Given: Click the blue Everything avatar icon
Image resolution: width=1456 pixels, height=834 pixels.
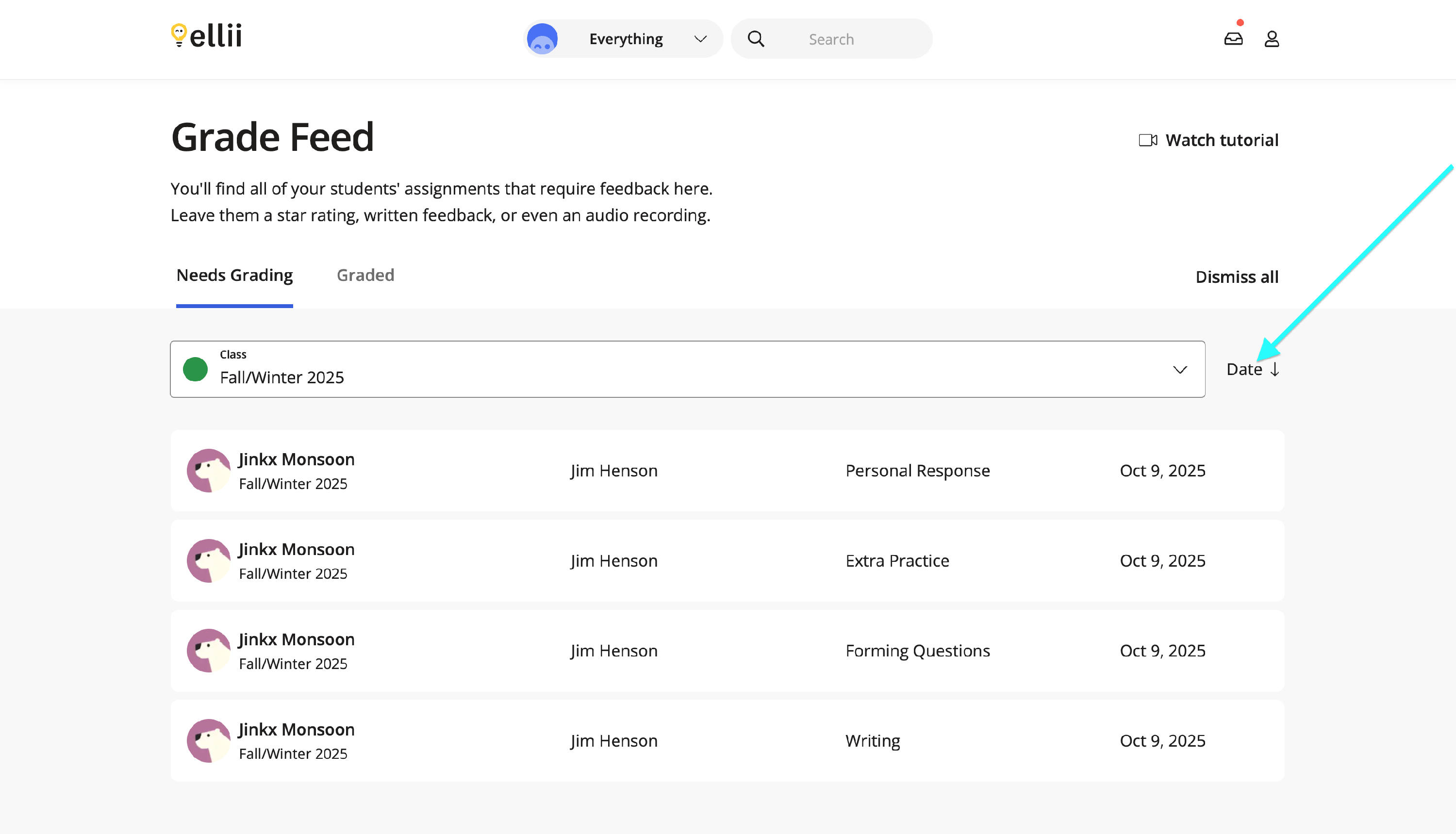Looking at the screenshot, I should tap(542, 39).
